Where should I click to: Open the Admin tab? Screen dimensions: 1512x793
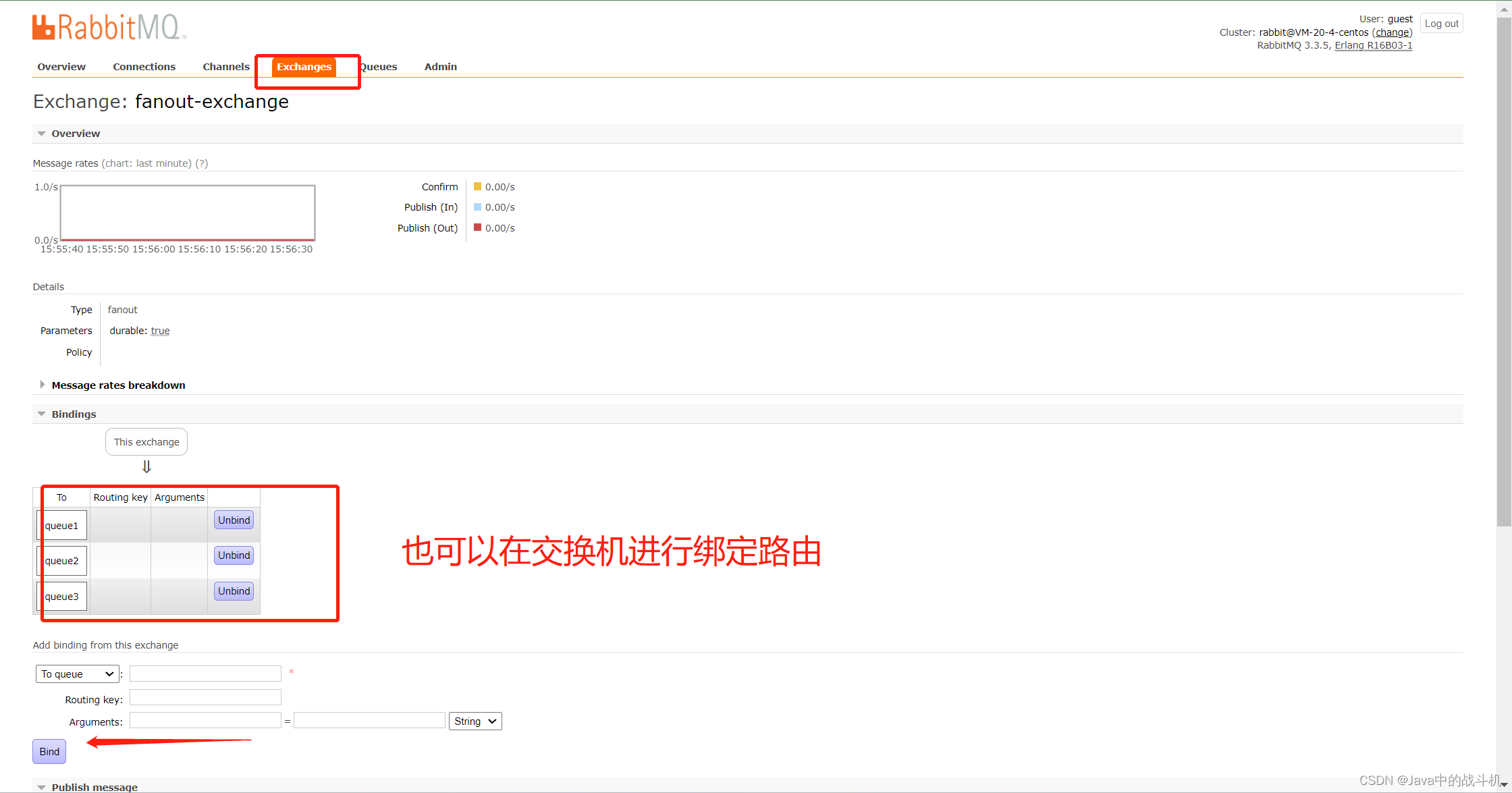tap(441, 66)
